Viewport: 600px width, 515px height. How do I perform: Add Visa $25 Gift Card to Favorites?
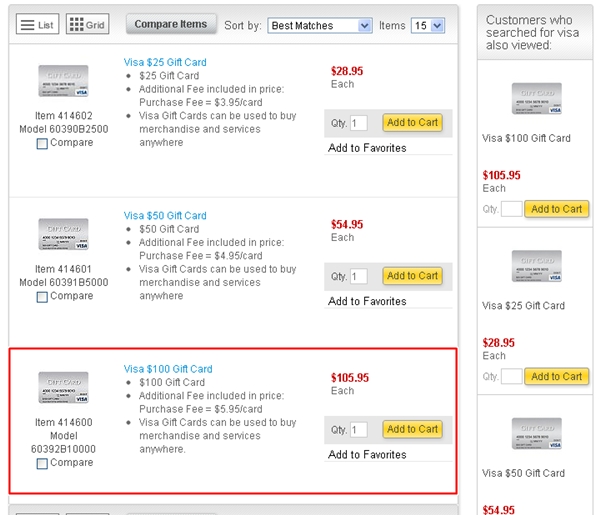click(x=367, y=148)
